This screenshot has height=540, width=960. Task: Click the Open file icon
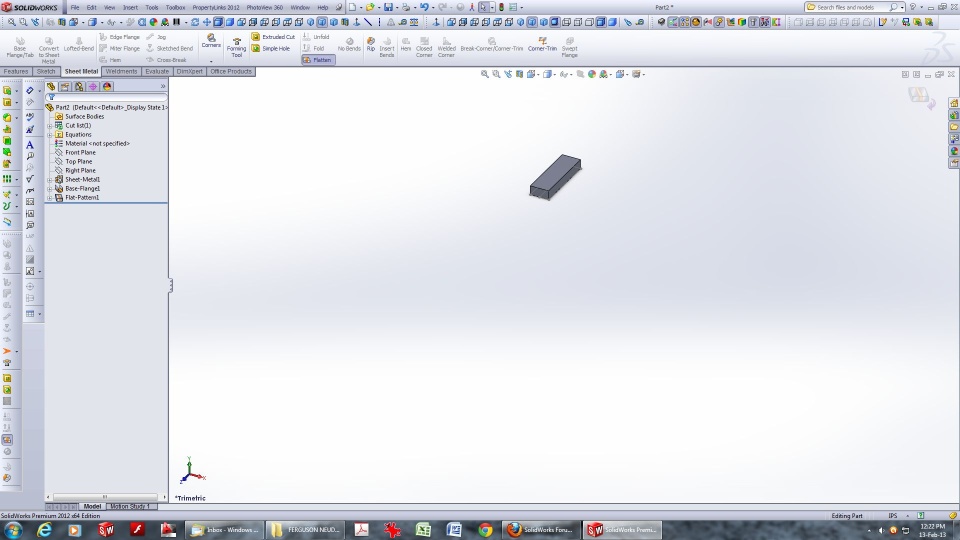370,7
